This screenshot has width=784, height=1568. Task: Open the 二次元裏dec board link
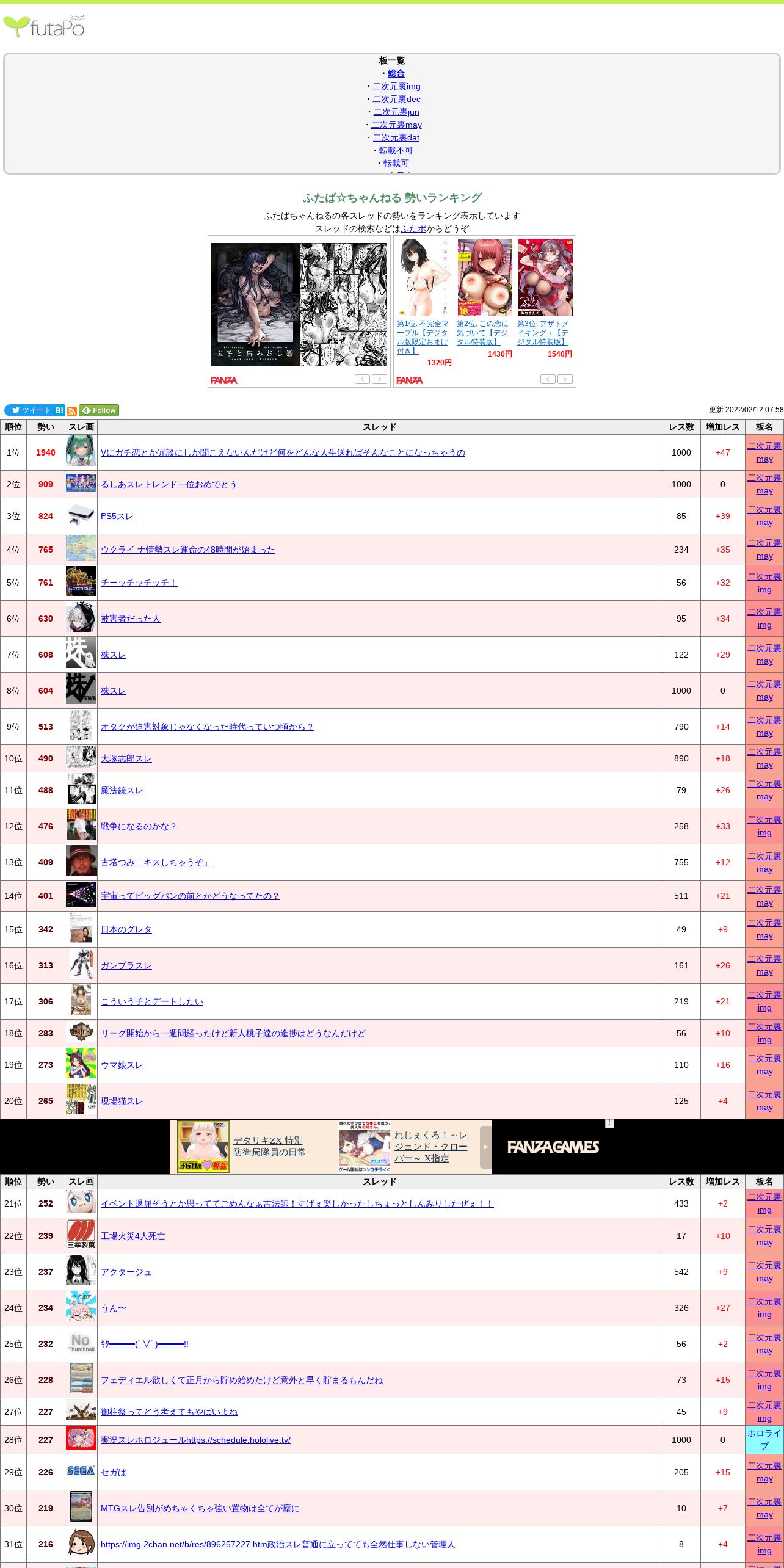(x=396, y=99)
